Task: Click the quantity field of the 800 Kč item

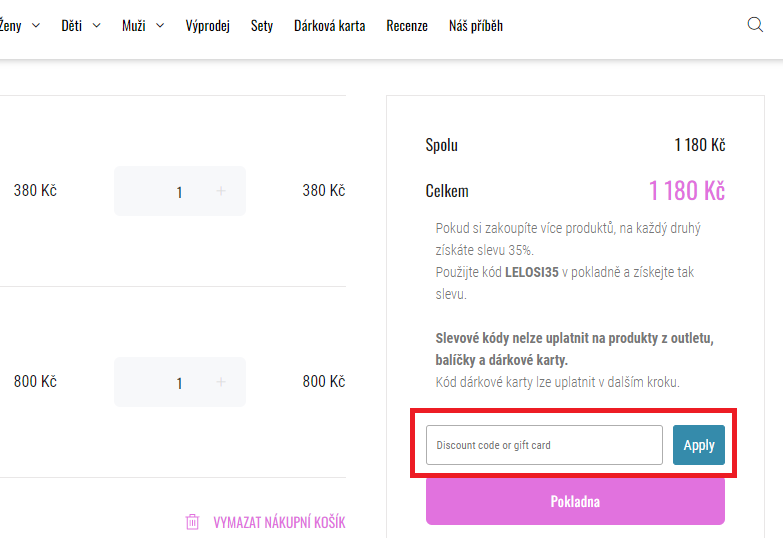Action: tap(179, 382)
